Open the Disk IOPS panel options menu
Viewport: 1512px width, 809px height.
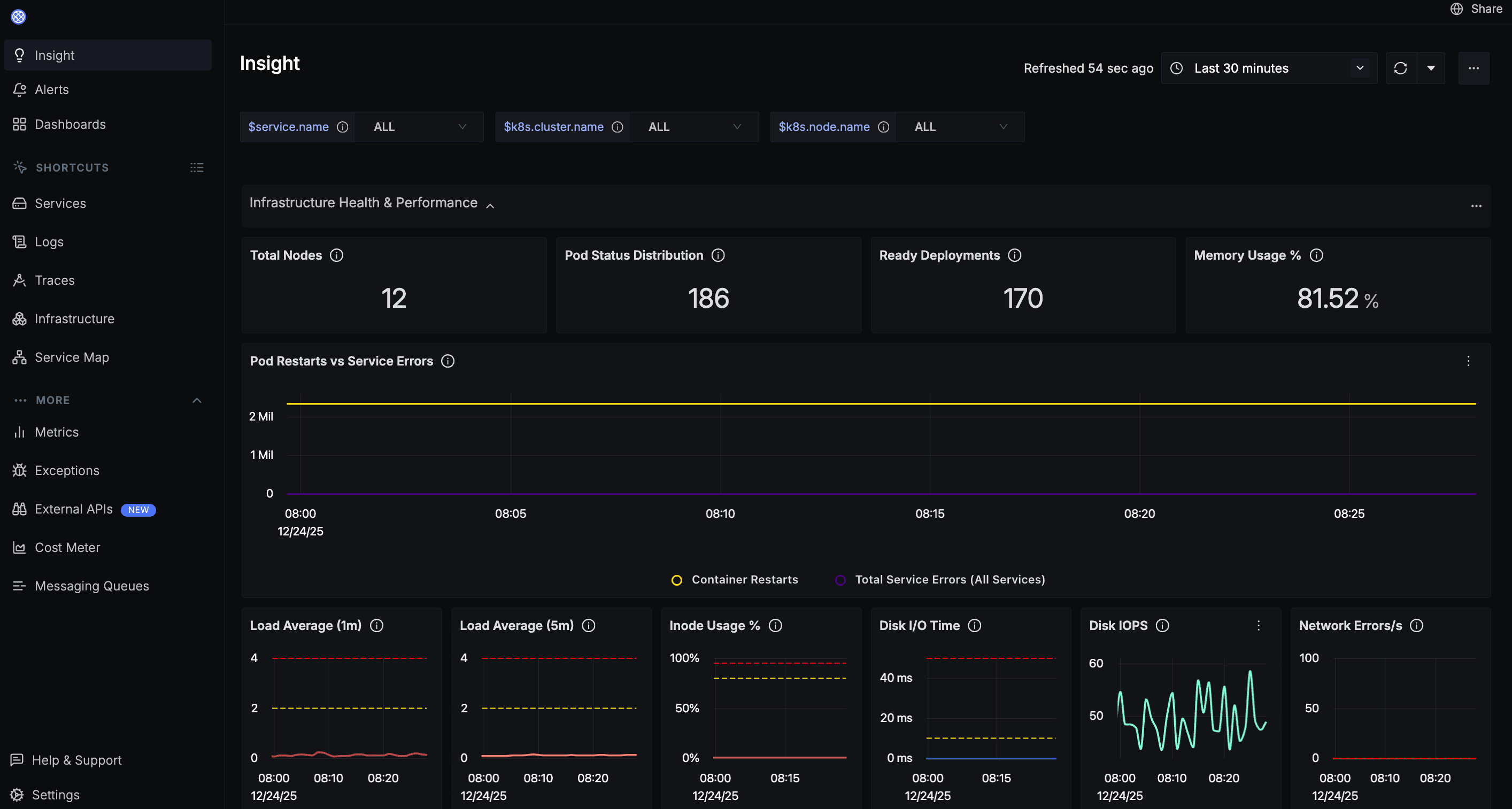point(1259,625)
